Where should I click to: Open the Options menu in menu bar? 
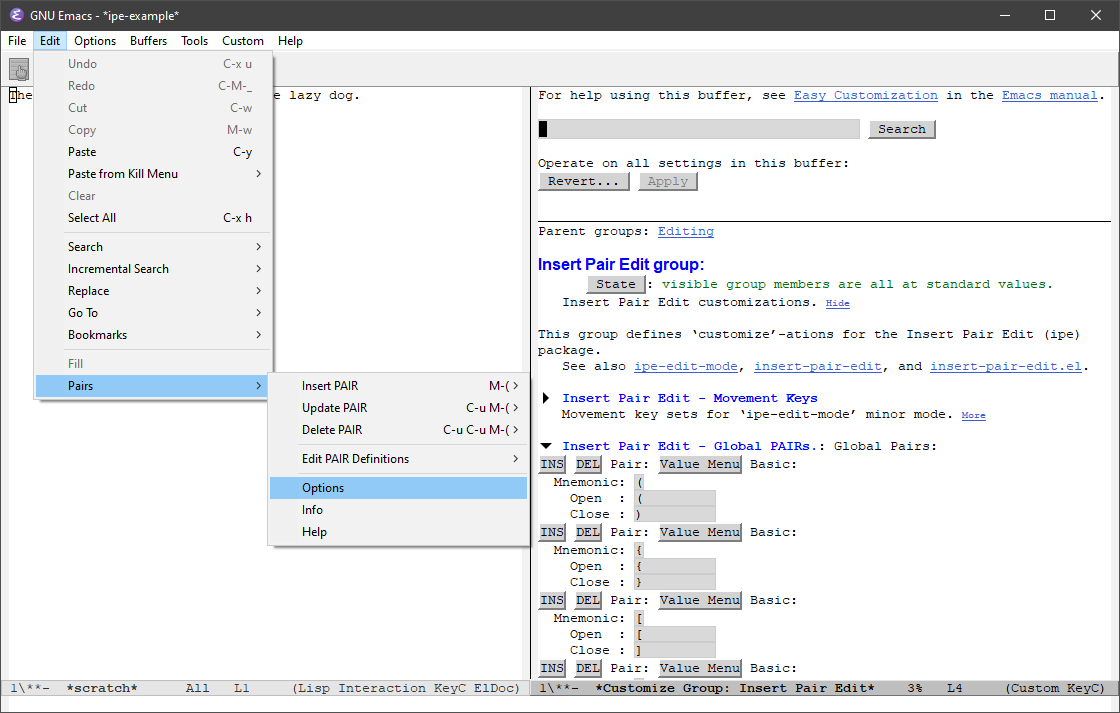(95, 41)
